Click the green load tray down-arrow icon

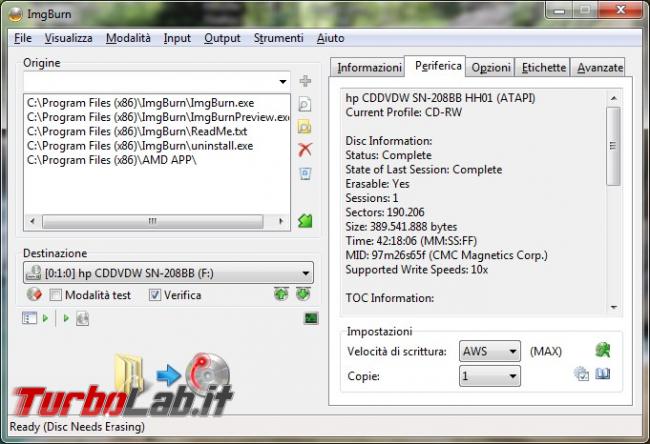tap(303, 294)
